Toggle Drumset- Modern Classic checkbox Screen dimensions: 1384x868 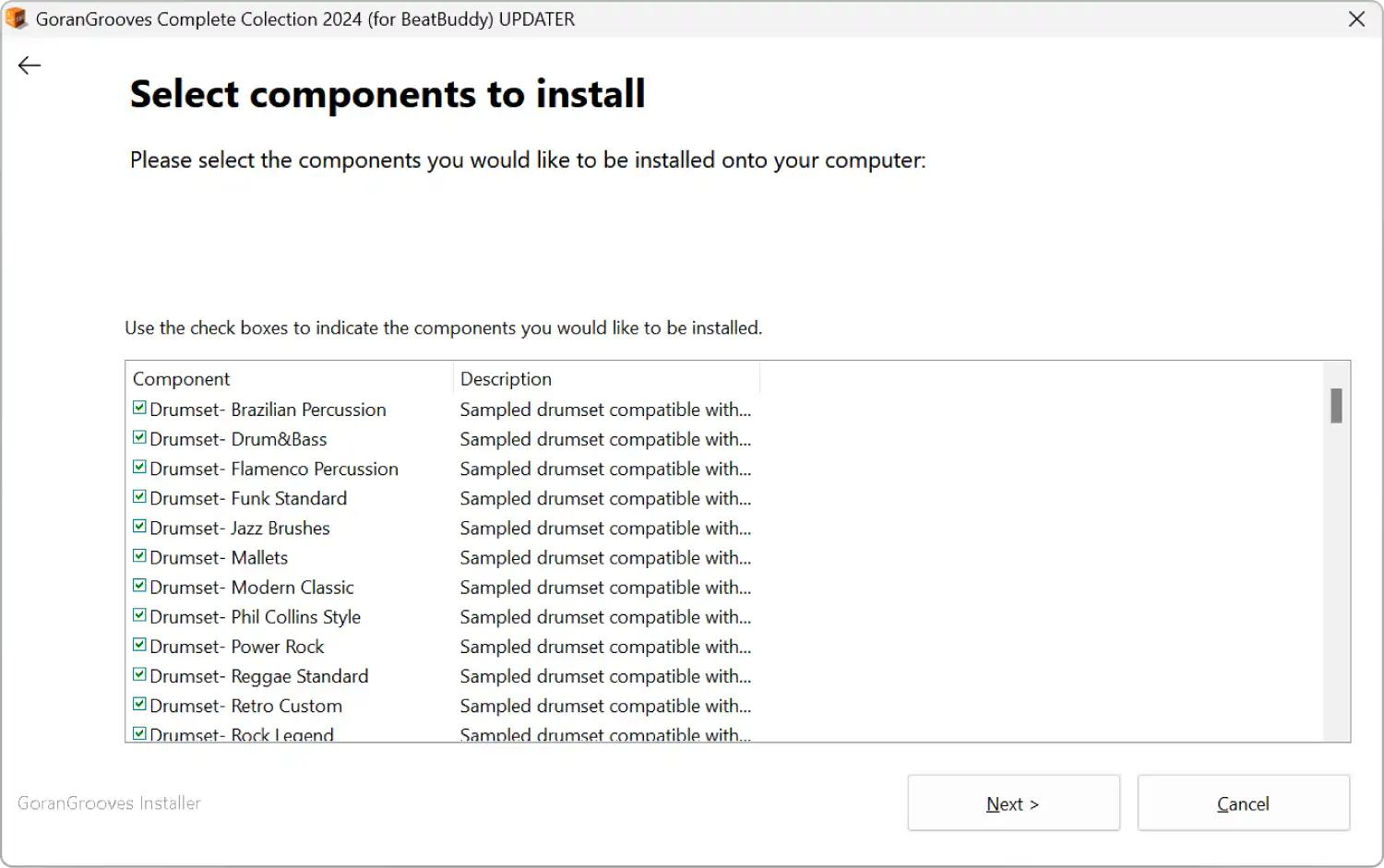pyautogui.click(x=139, y=585)
